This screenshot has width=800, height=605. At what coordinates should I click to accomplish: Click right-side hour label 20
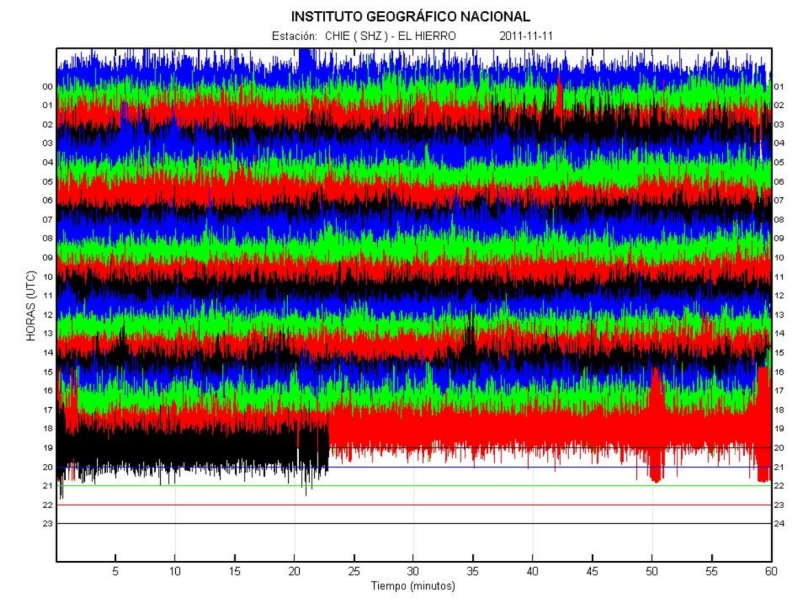click(x=779, y=448)
